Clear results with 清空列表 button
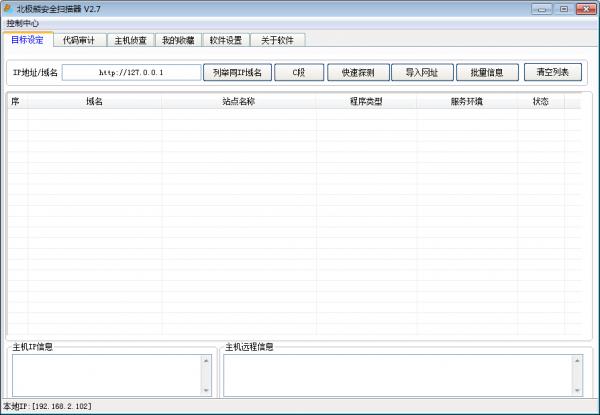Viewport: 600px width, 415px height. tap(552, 72)
